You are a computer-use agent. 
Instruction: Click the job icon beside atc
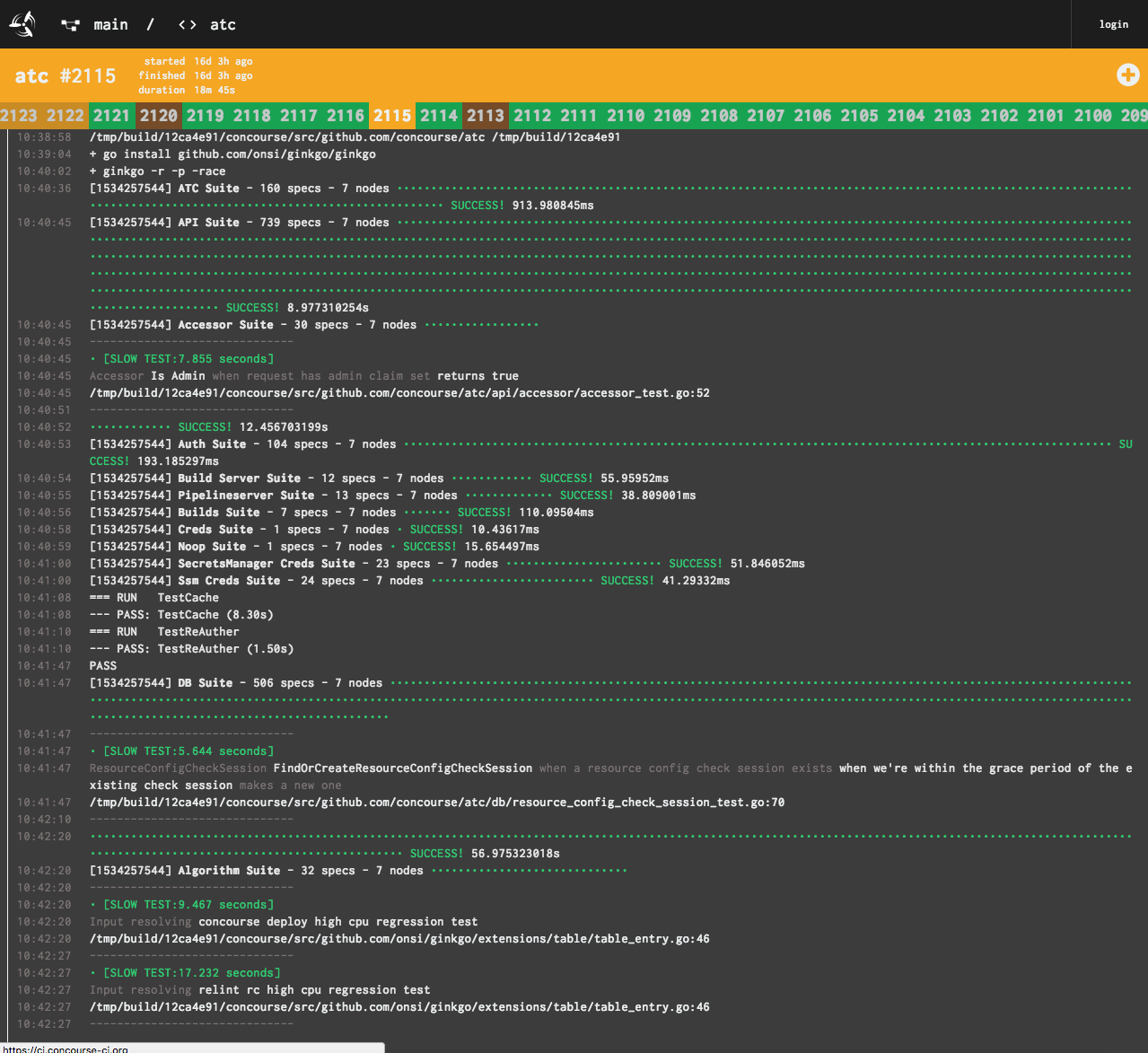188,25
